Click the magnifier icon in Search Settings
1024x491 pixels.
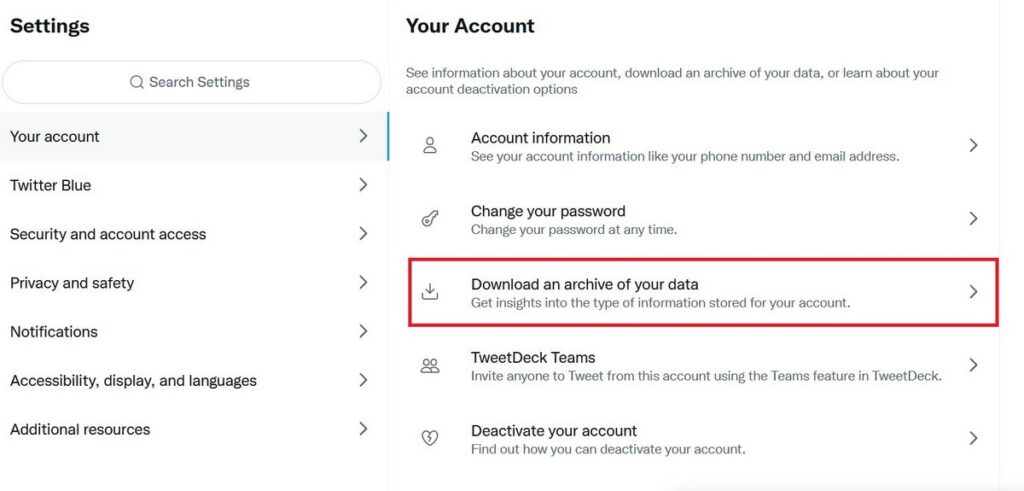click(136, 82)
